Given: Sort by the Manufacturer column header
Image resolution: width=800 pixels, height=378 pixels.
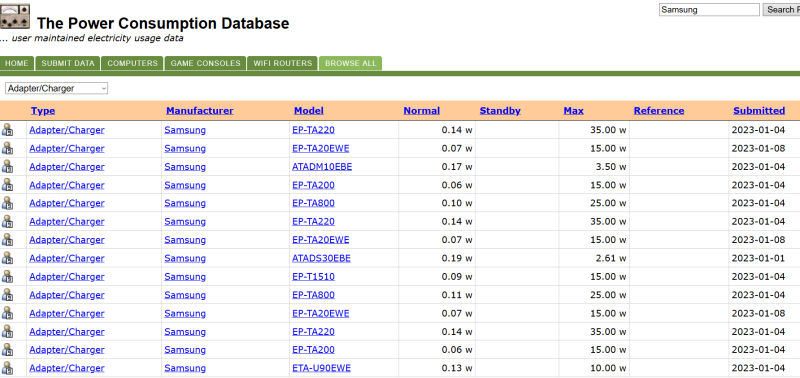Looking at the screenshot, I should click(199, 111).
